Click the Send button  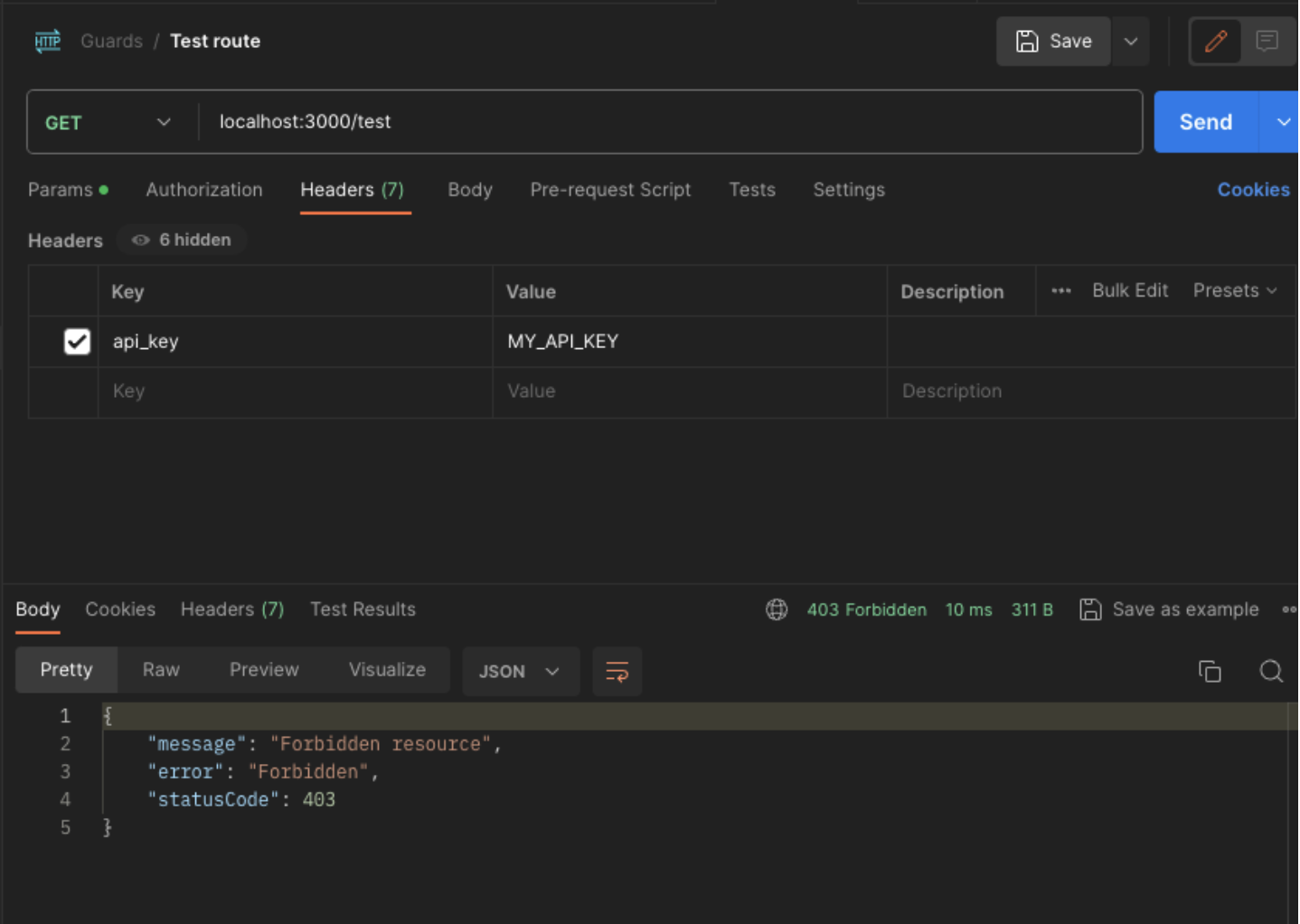pyautogui.click(x=1204, y=121)
